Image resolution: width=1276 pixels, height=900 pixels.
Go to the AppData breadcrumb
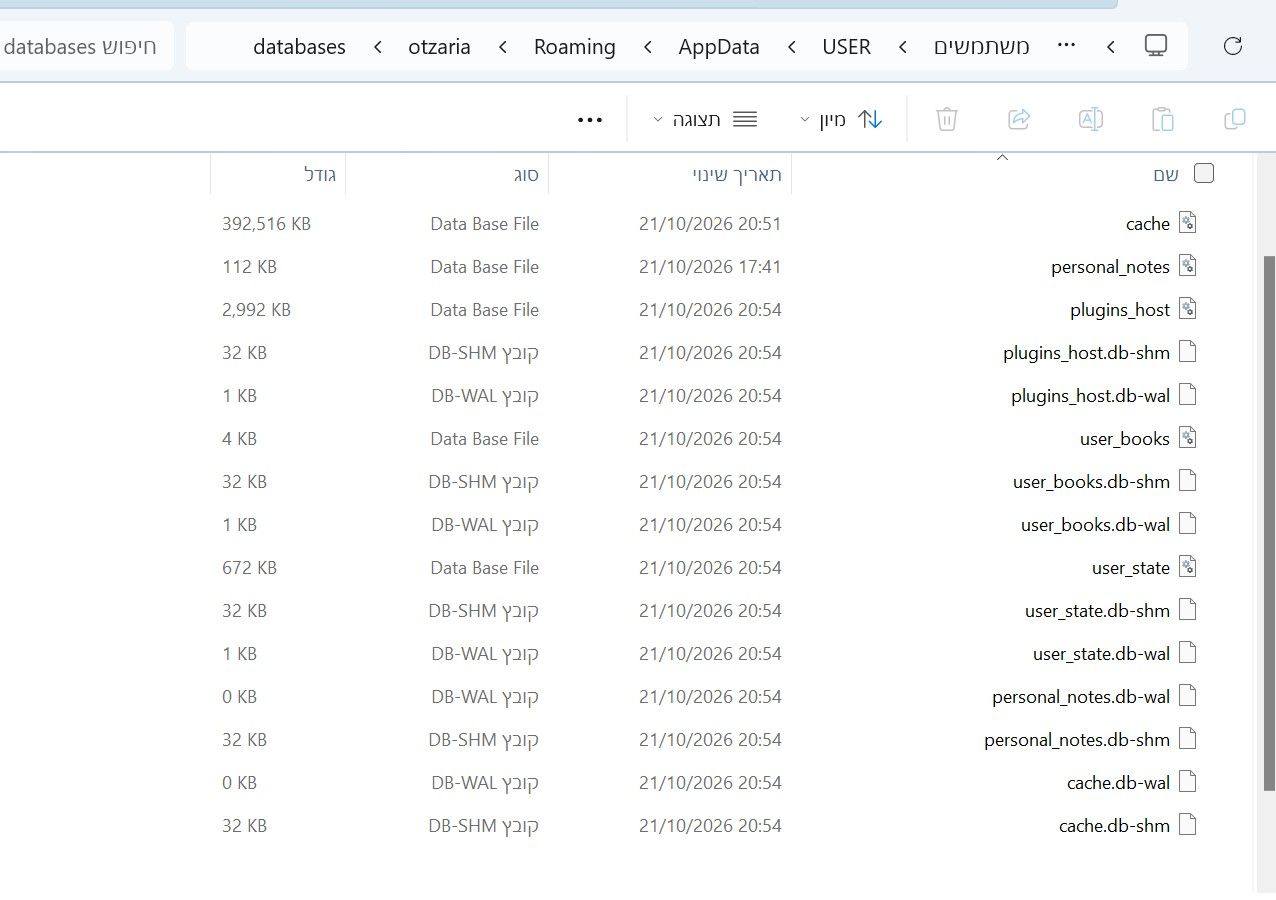719,47
